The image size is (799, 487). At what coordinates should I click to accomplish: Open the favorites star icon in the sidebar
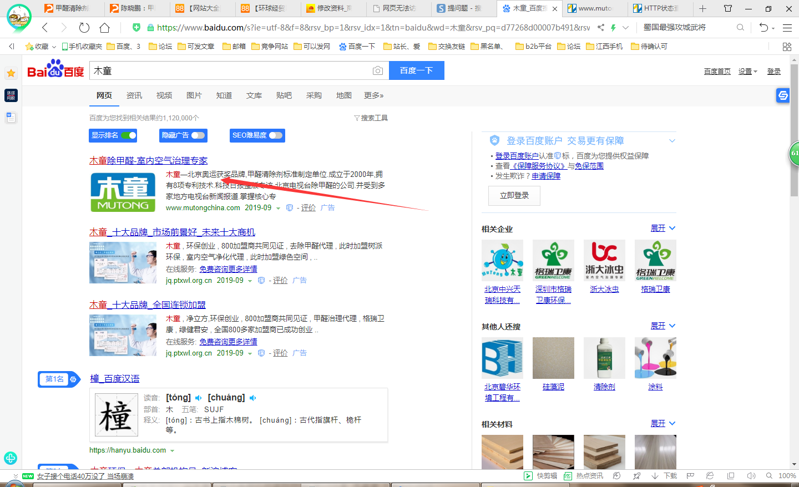[11, 74]
